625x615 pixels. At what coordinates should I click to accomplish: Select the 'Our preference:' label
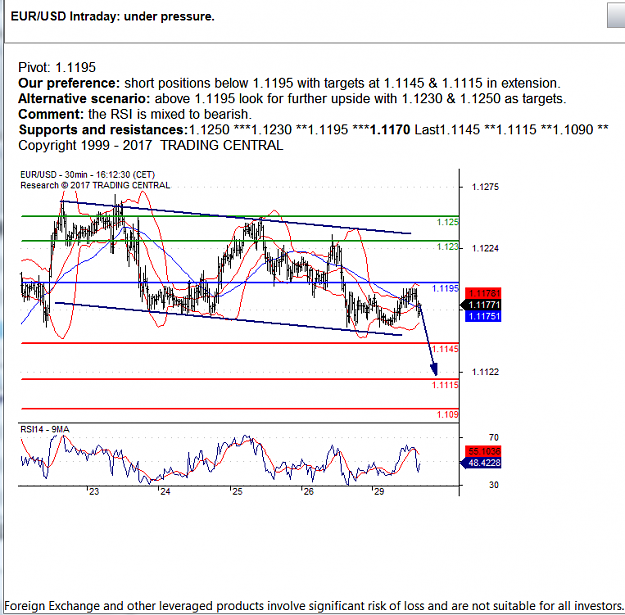click(x=69, y=83)
